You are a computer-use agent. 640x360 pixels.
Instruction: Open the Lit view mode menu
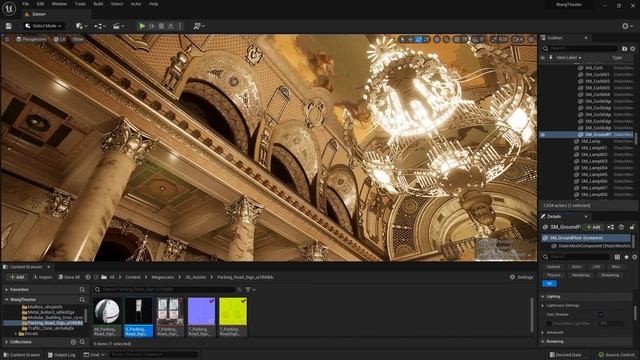(x=60, y=39)
